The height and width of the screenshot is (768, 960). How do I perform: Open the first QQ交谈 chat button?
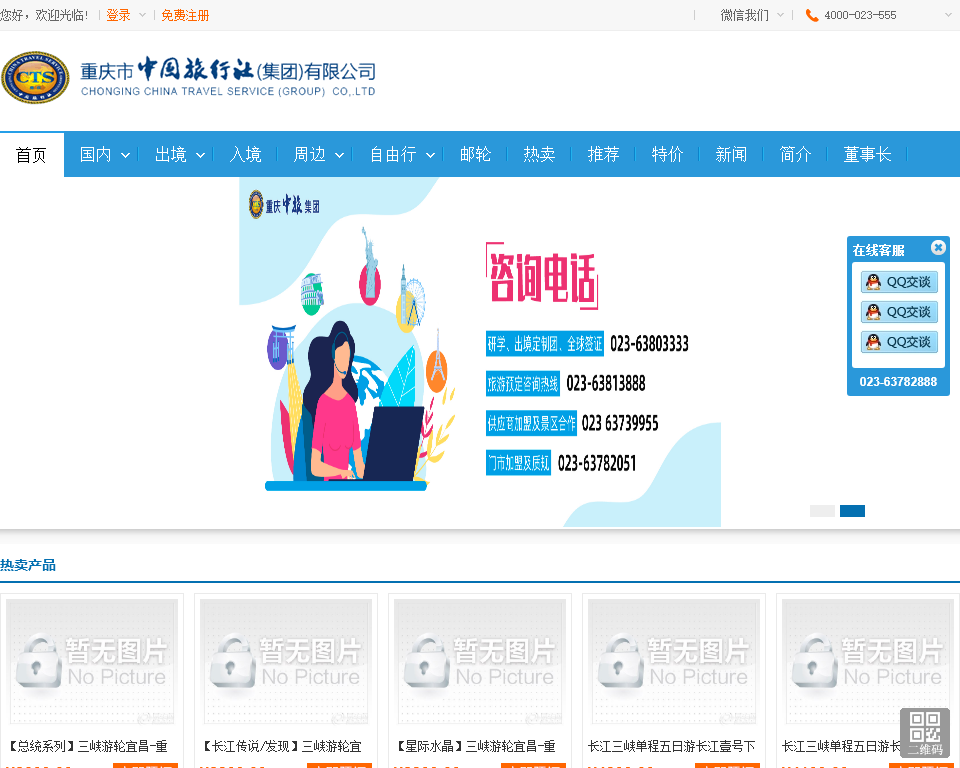click(x=899, y=282)
